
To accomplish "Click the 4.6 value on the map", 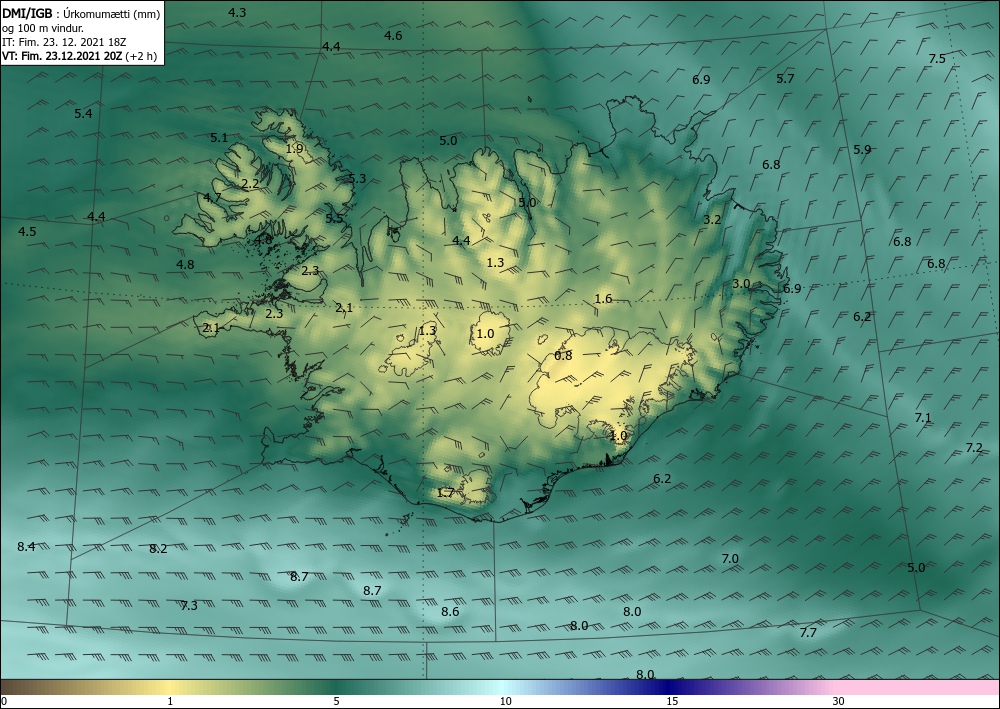I will [393, 36].
